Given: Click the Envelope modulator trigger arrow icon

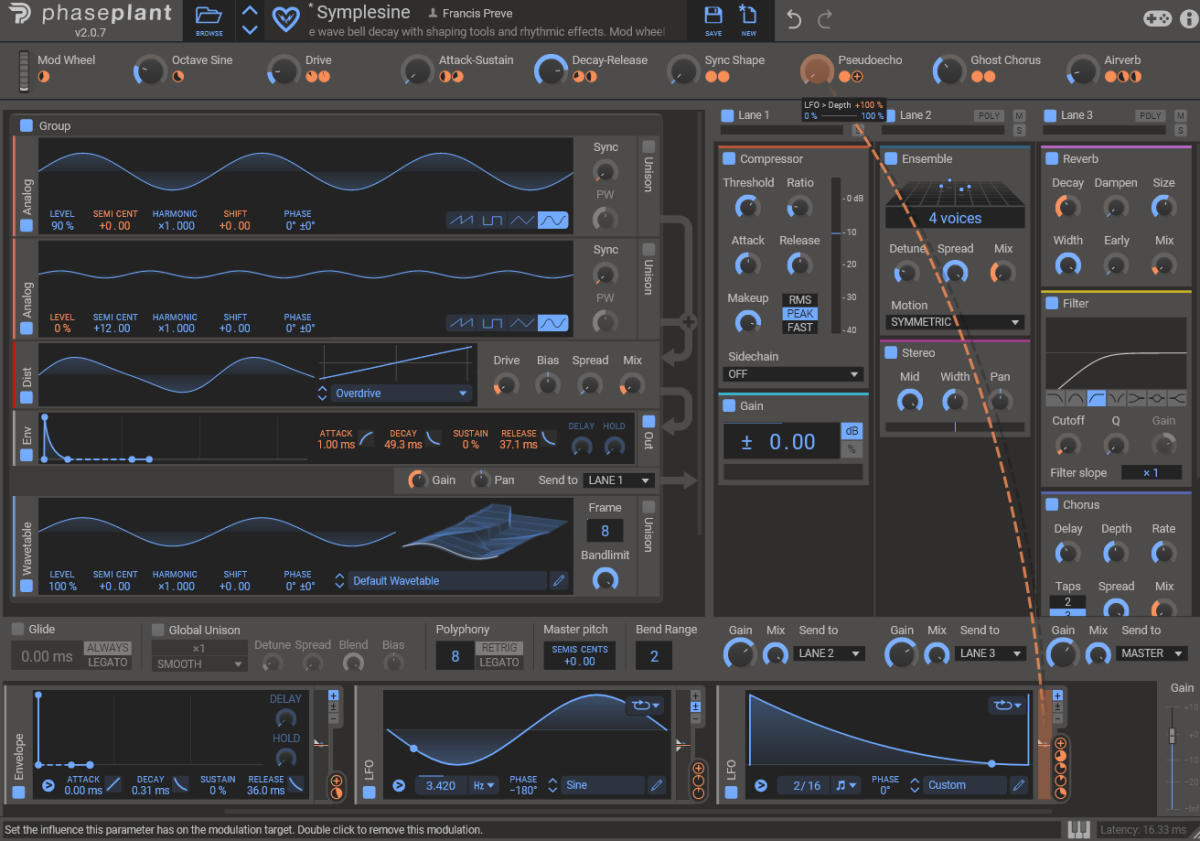Looking at the screenshot, I should pyautogui.click(x=48, y=785).
